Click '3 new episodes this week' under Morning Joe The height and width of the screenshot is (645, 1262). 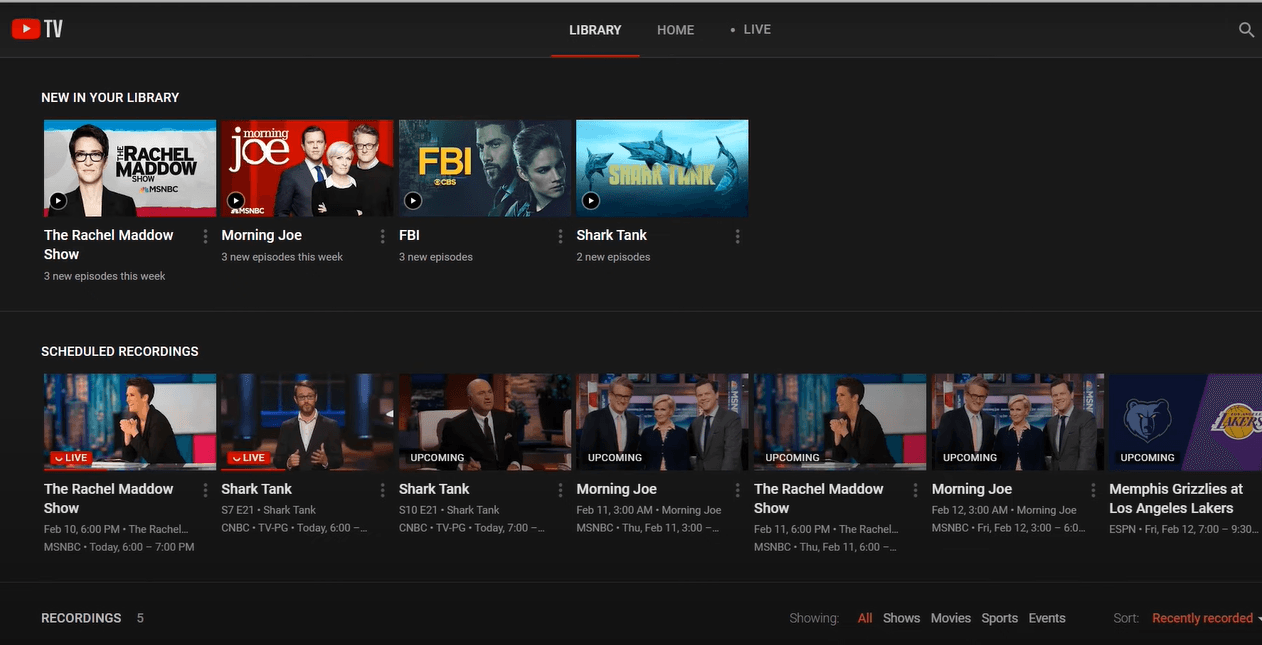click(x=282, y=257)
